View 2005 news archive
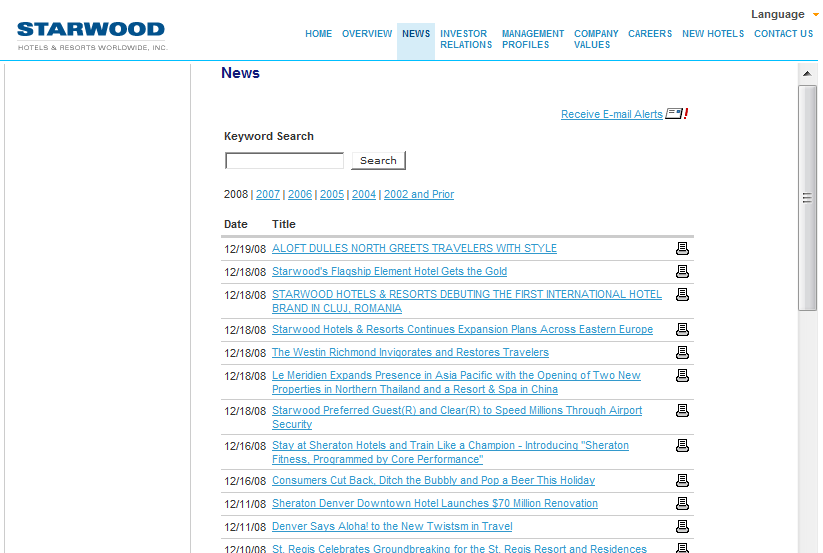The width and height of the screenshot is (823, 553). (332, 195)
